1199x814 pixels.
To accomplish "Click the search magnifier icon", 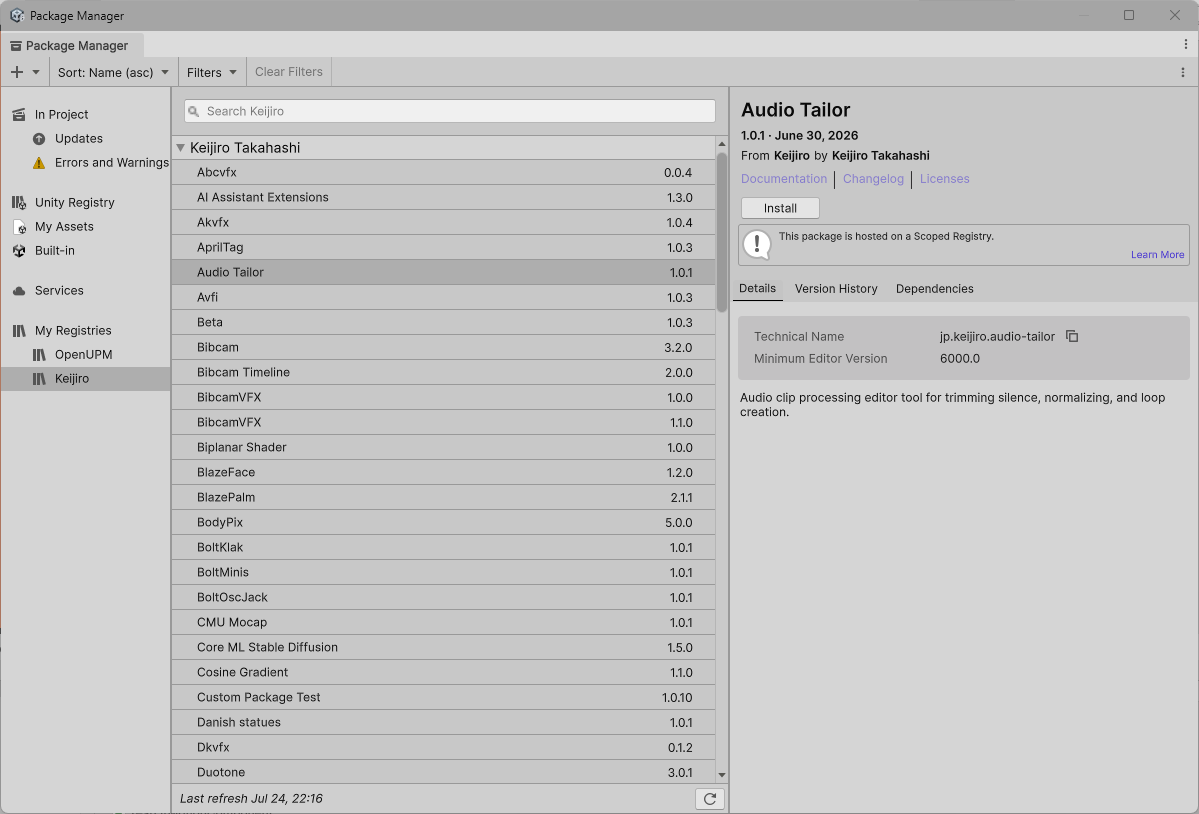I will (194, 112).
